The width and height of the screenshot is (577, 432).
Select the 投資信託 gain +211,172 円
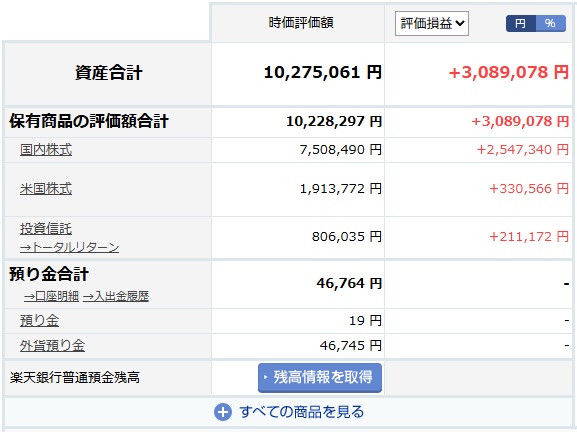point(529,237)
